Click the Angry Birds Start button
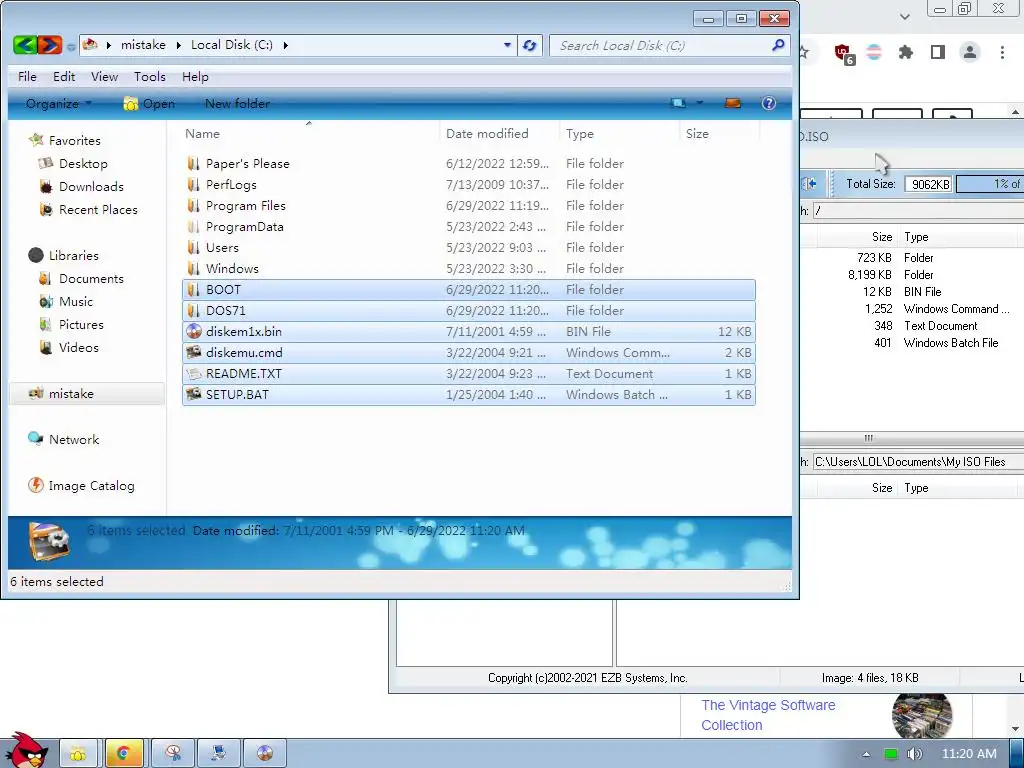Viewport: 1024px width, 768px height. coord(27,750)
